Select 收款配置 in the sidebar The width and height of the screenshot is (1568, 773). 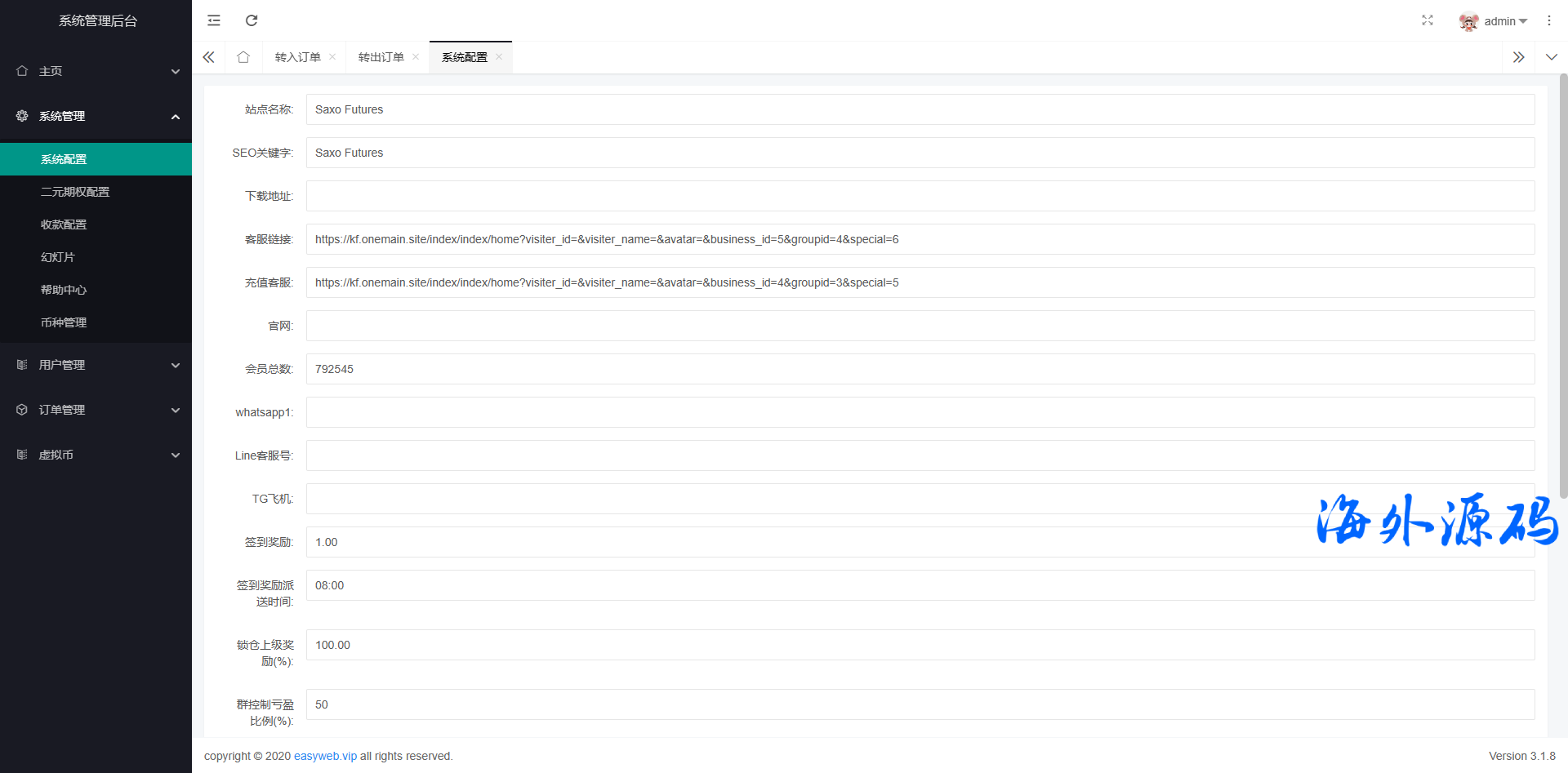(x=64, y=224)
